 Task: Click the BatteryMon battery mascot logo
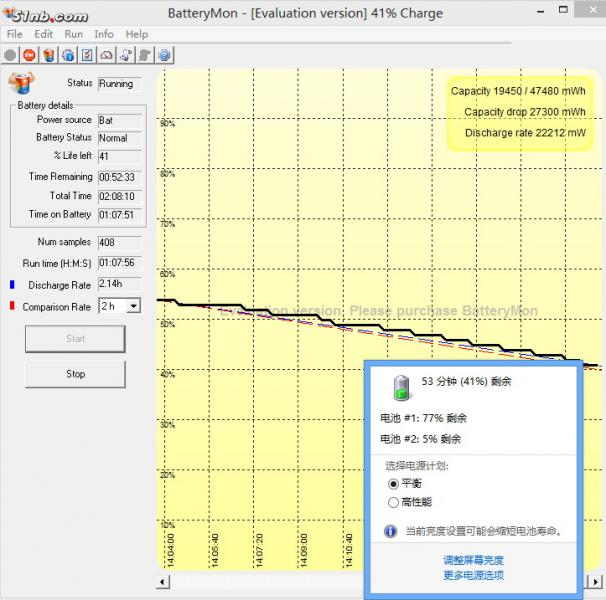point(21,82)
